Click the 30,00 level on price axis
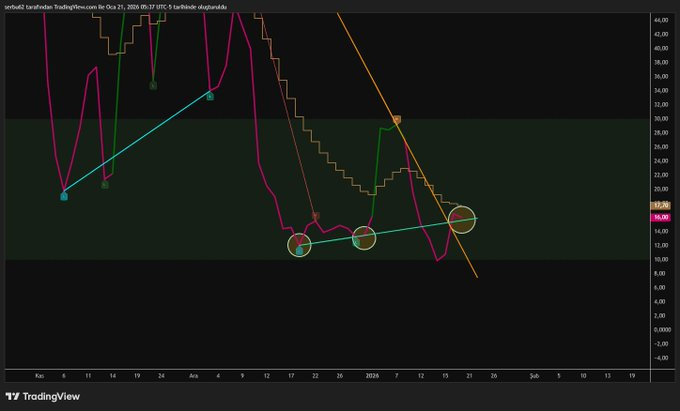This screenshot has width=680, height=411. [x=661, y=119]
